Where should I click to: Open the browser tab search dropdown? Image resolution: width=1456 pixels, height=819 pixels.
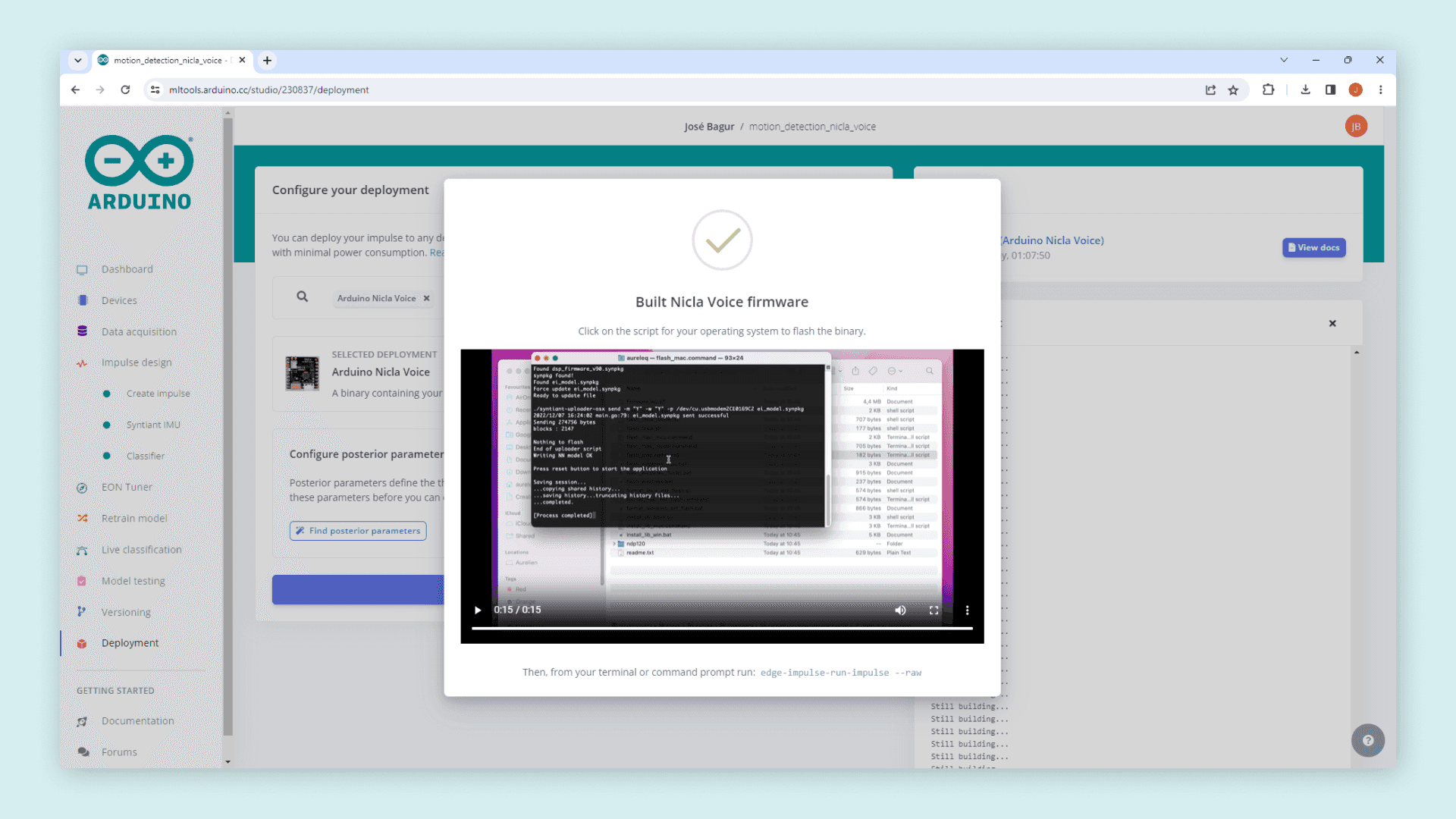(77, 60)
